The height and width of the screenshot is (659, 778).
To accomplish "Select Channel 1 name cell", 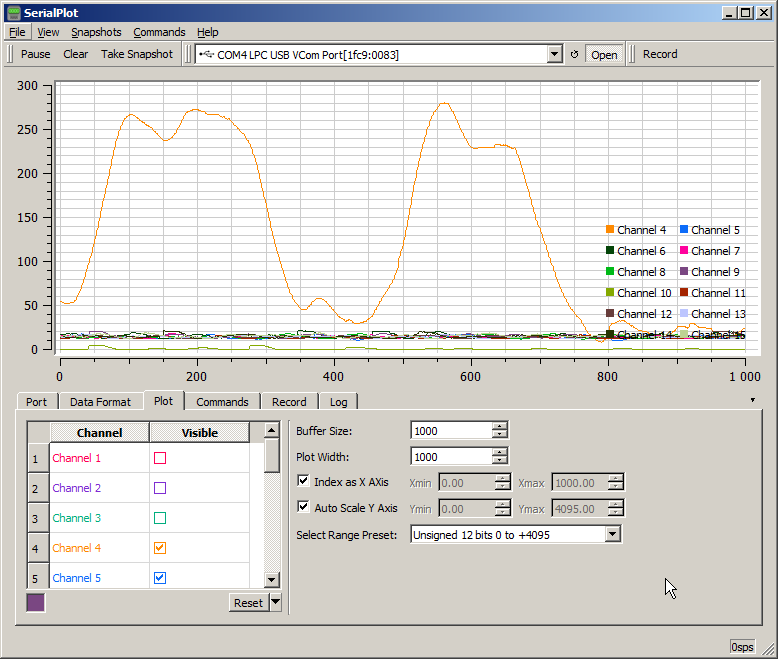I will coord(99,458).
